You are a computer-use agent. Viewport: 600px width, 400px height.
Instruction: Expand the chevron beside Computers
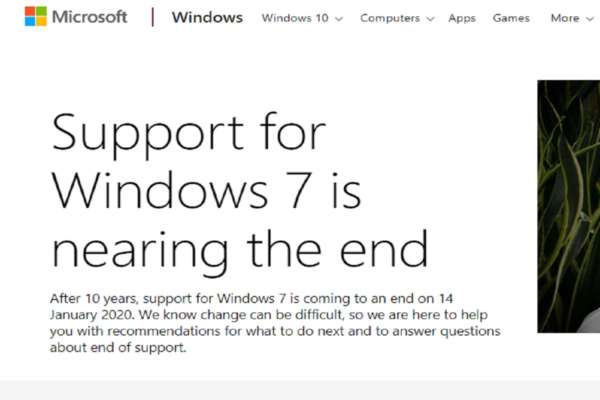pos(430,19)
